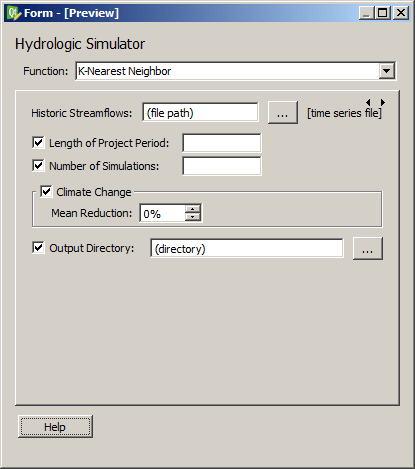
Task: Browse for Historic Streamflows file
Action: coord(283,113)
